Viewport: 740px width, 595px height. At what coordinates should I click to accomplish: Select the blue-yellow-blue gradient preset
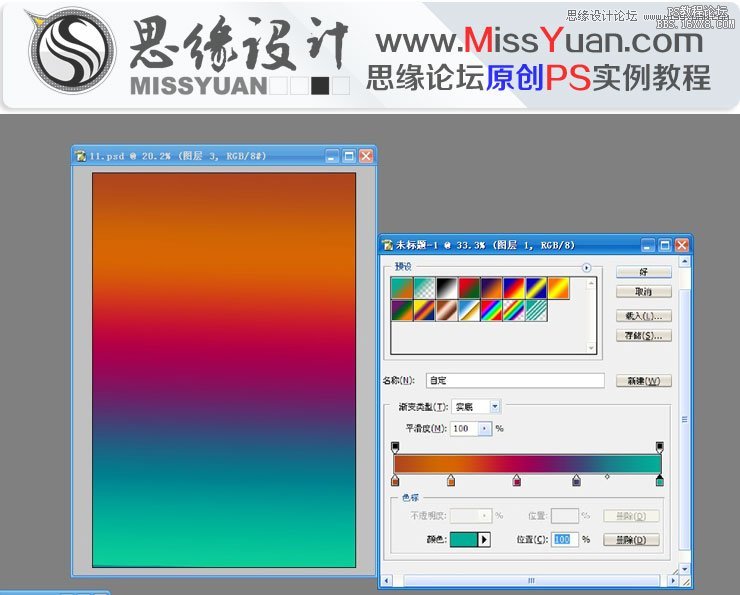[x=536, y=288]
